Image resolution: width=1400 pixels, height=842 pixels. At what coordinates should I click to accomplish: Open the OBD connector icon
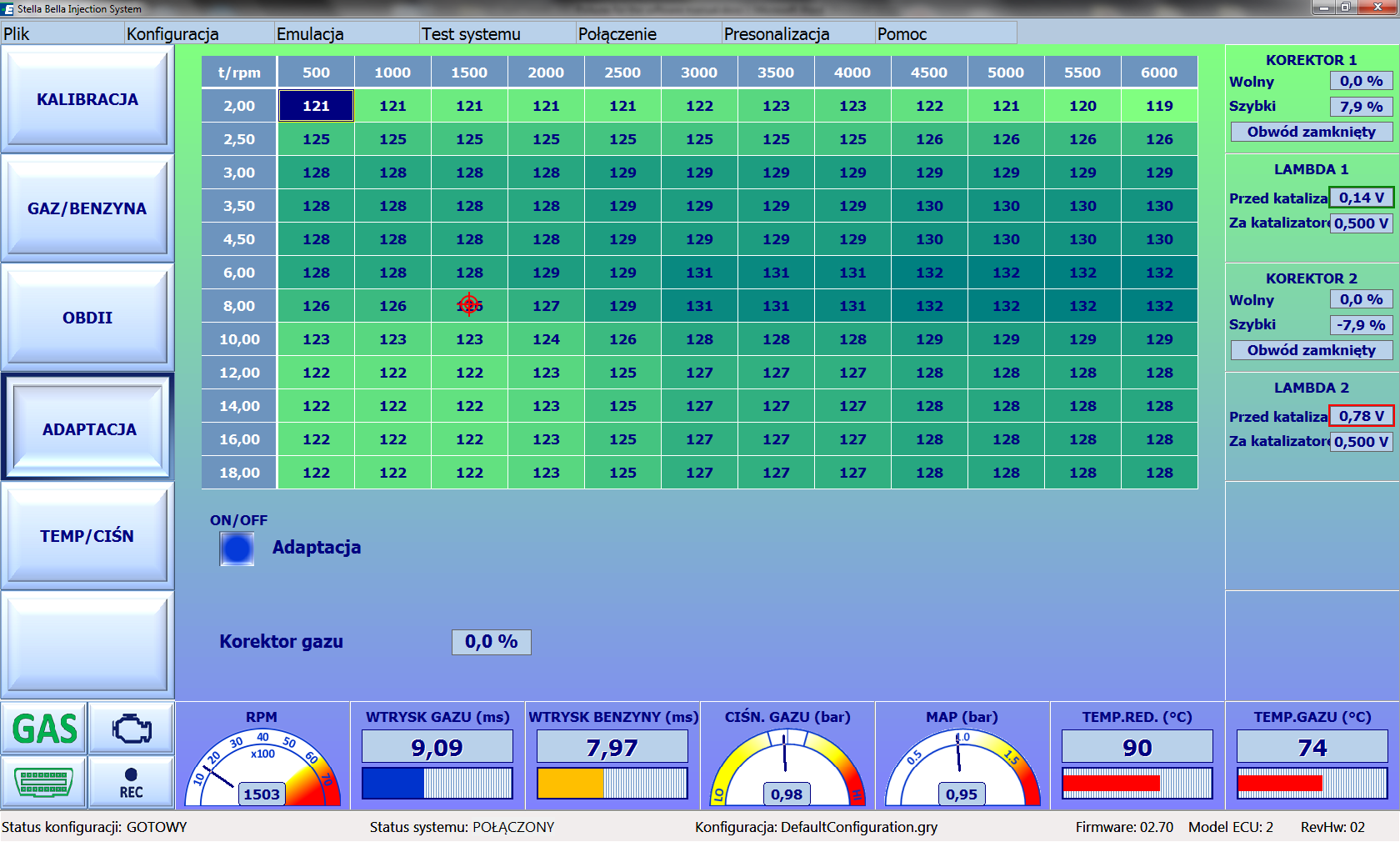[x=44, y=782]
